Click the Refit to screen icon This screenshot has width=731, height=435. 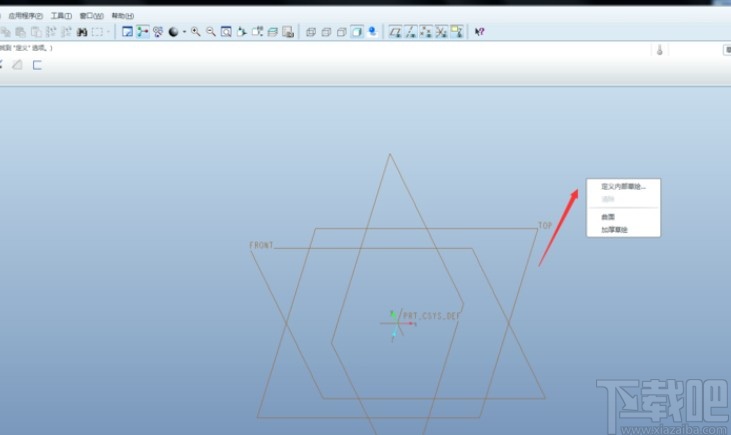click(226, 32)
